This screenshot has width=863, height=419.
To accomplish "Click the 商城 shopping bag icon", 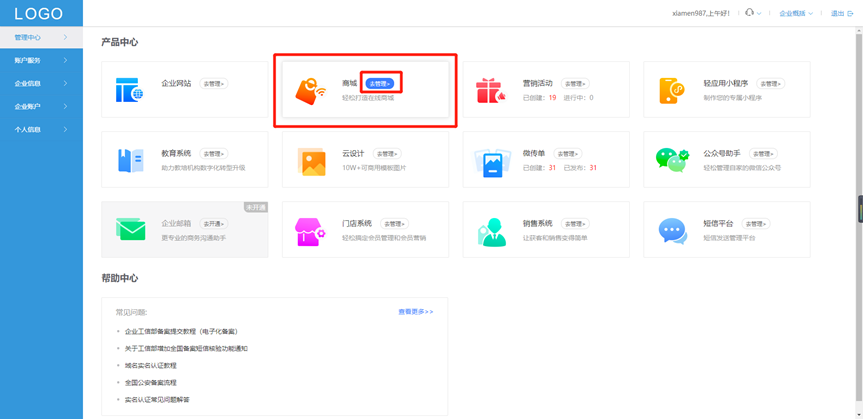I will pyautogui.click(x=311, y=91).
